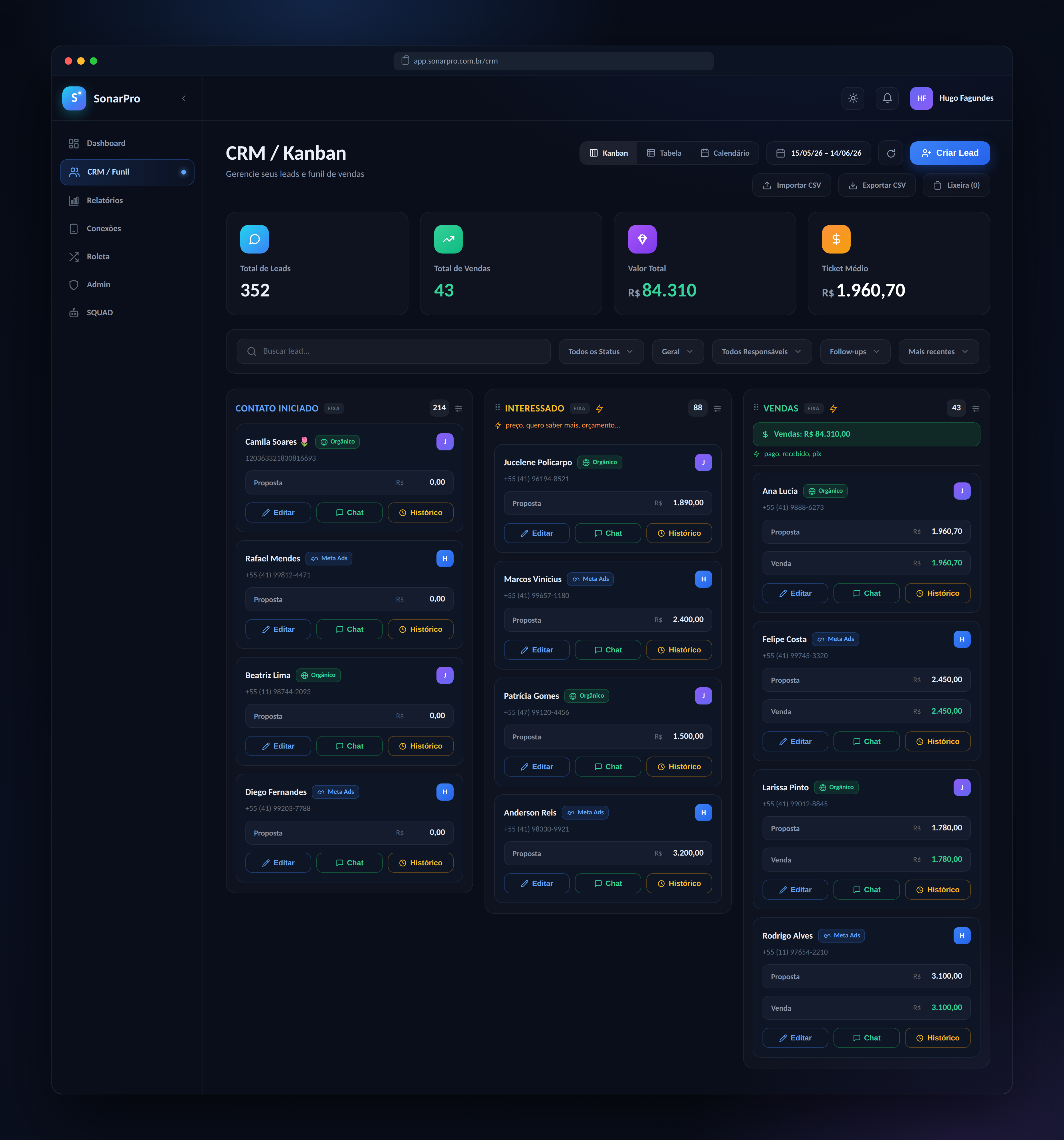Click the Meta Ads tag on Felipe Costa
The image size is (1064, 1140).
(835, 639)
